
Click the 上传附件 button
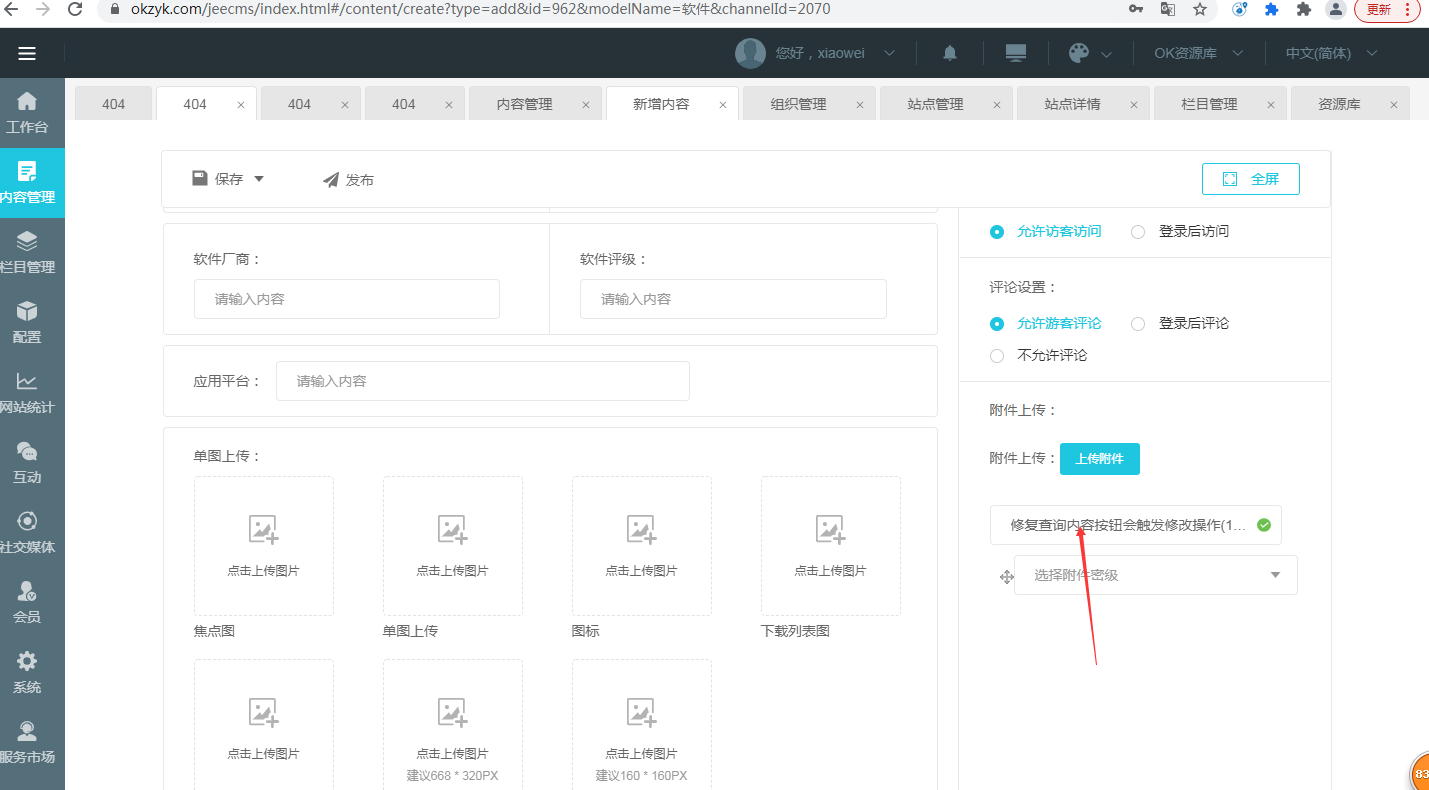tap(1099, 459)
